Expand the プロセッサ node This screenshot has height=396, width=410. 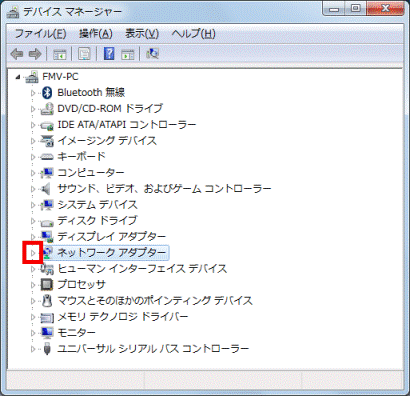(33, 285)
